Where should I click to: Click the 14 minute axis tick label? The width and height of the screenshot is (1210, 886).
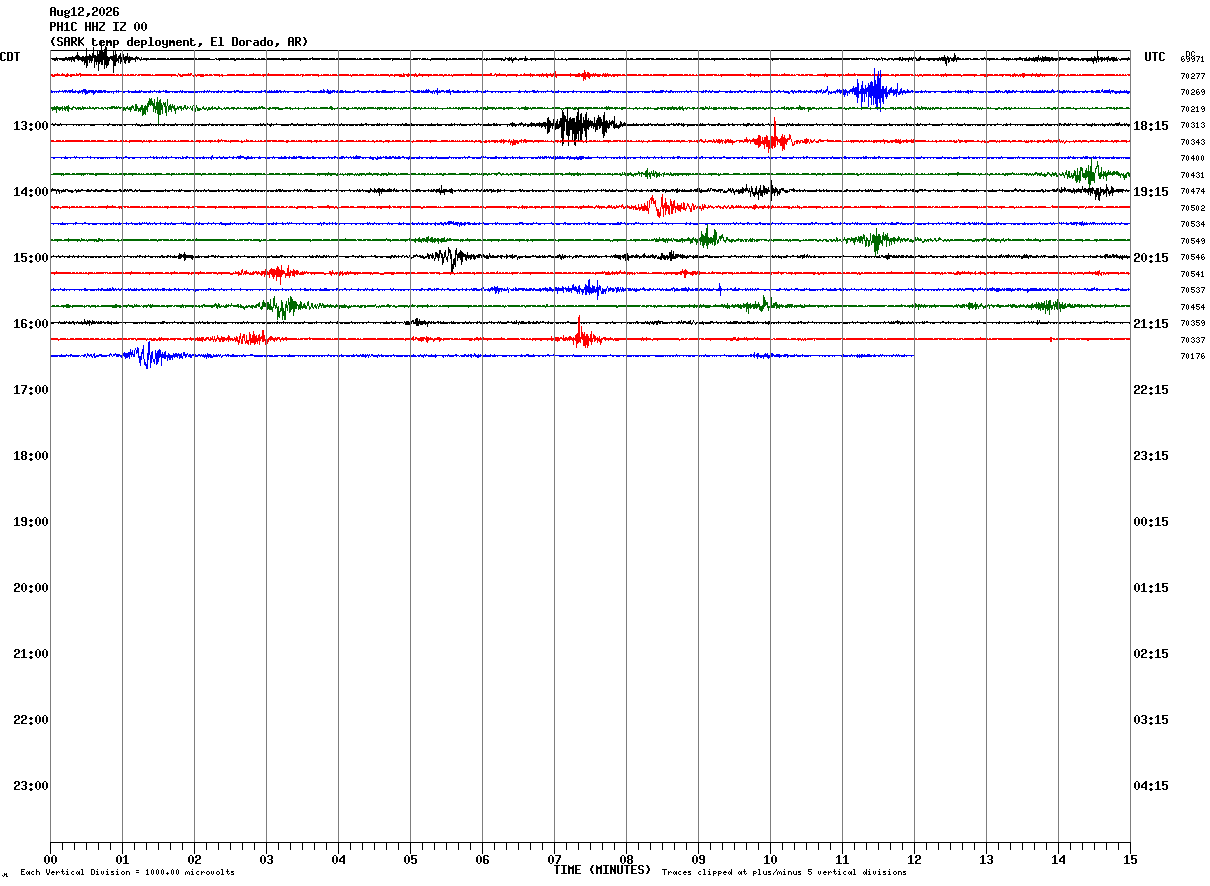click(1058, 859)
